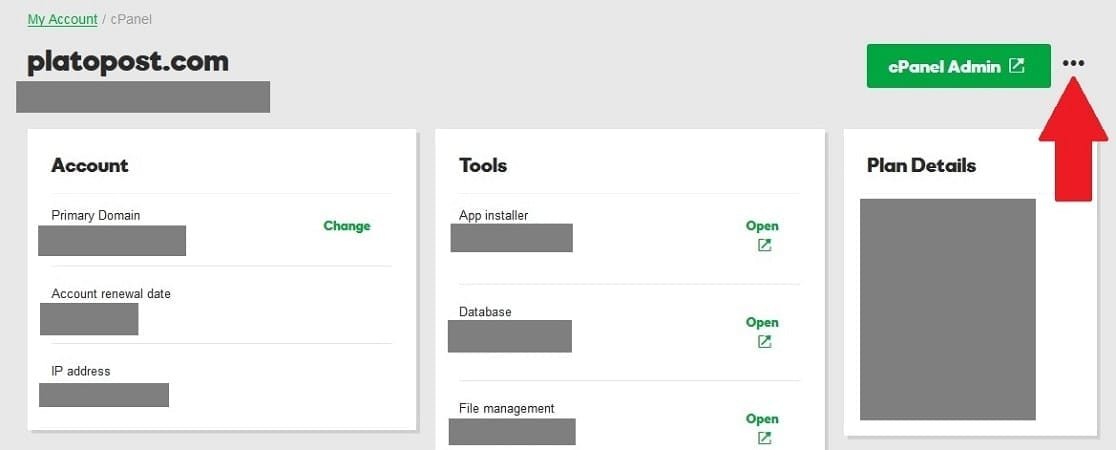Image resolution: width=1116 pixels, height=450 pixels.
Task: Click the Plan Details heading
Action: (922, 165)
